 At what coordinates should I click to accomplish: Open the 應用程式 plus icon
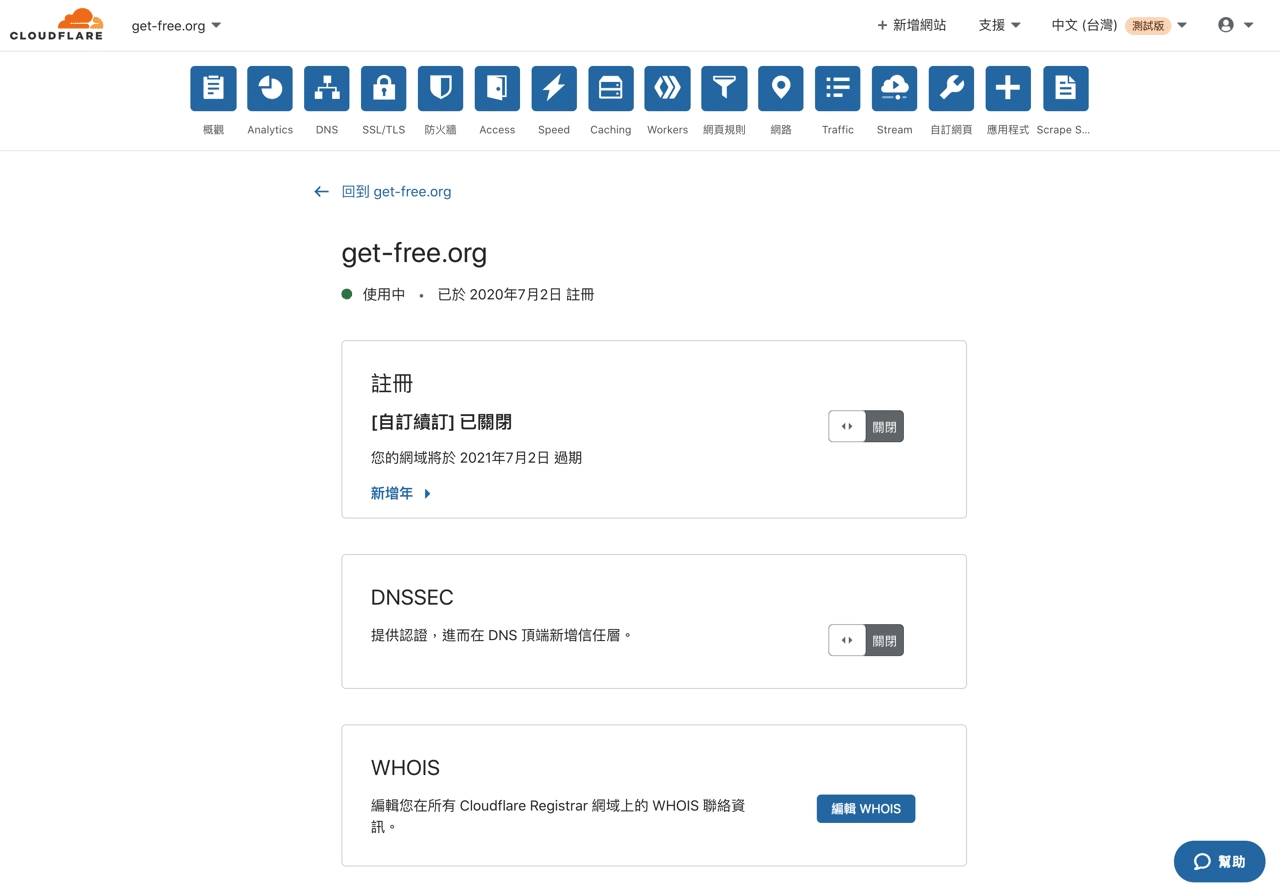[x=1008, y=88]
